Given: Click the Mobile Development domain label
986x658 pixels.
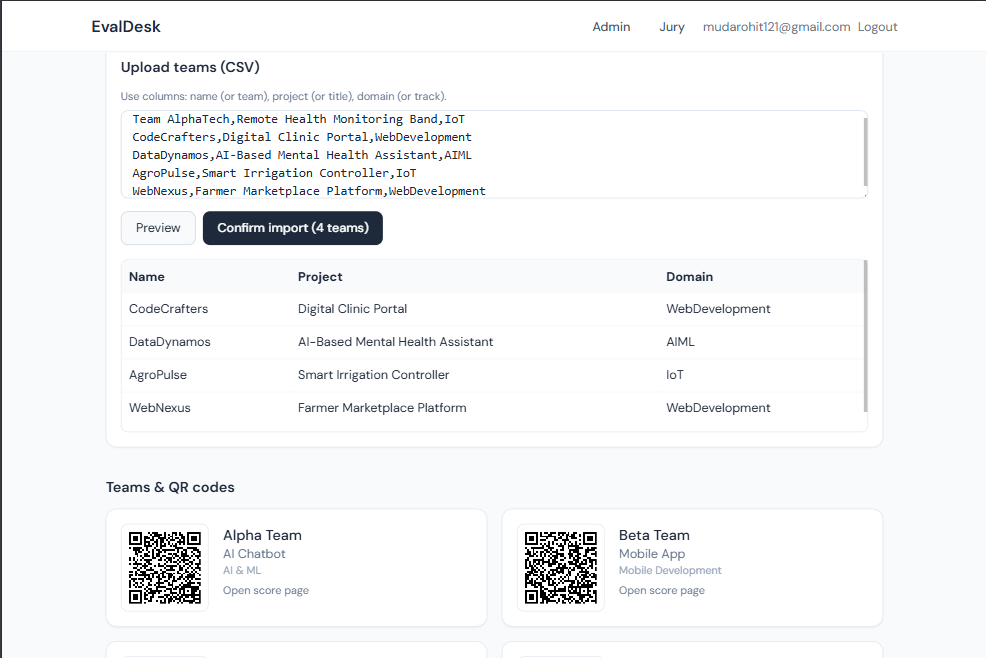Looking at the screenshot, I should [670, 571].
